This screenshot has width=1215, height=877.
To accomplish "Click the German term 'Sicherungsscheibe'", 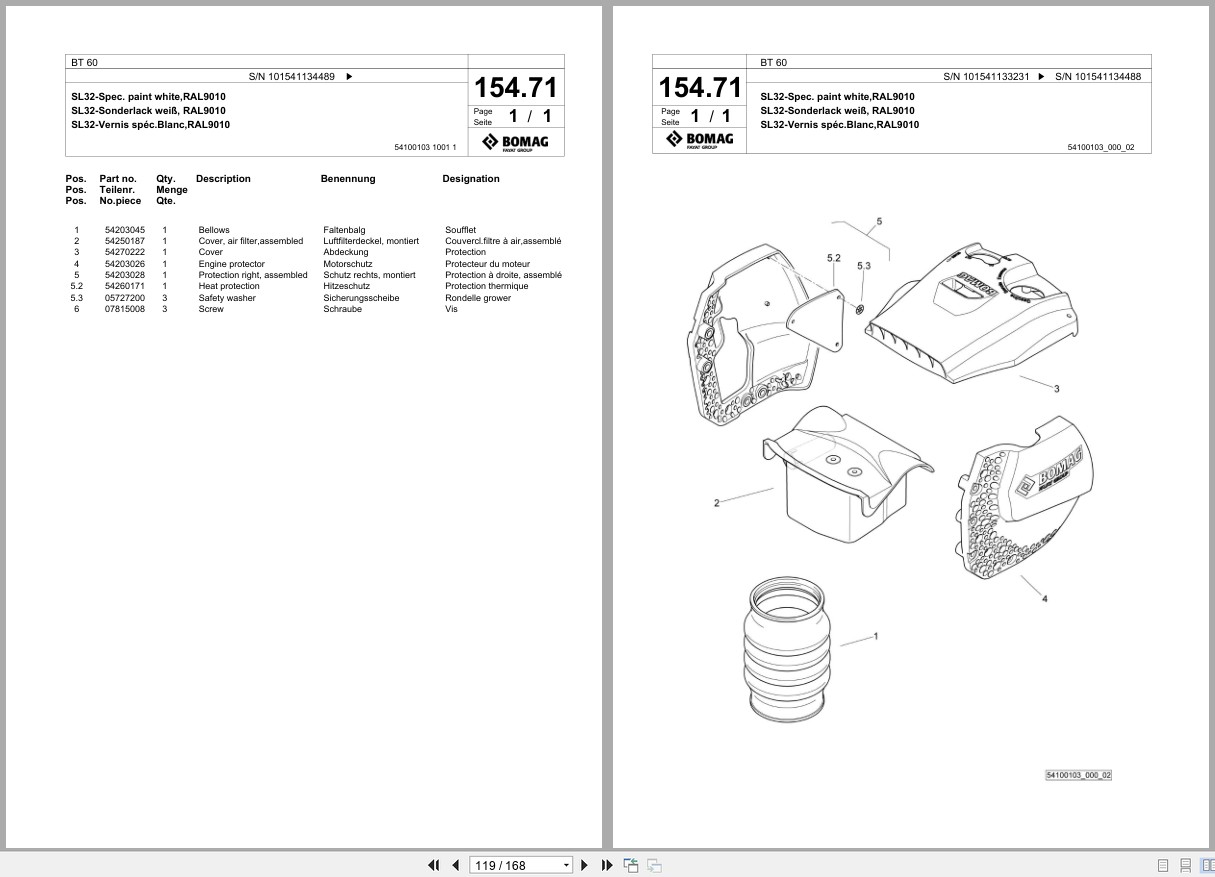I will (361, 298).
